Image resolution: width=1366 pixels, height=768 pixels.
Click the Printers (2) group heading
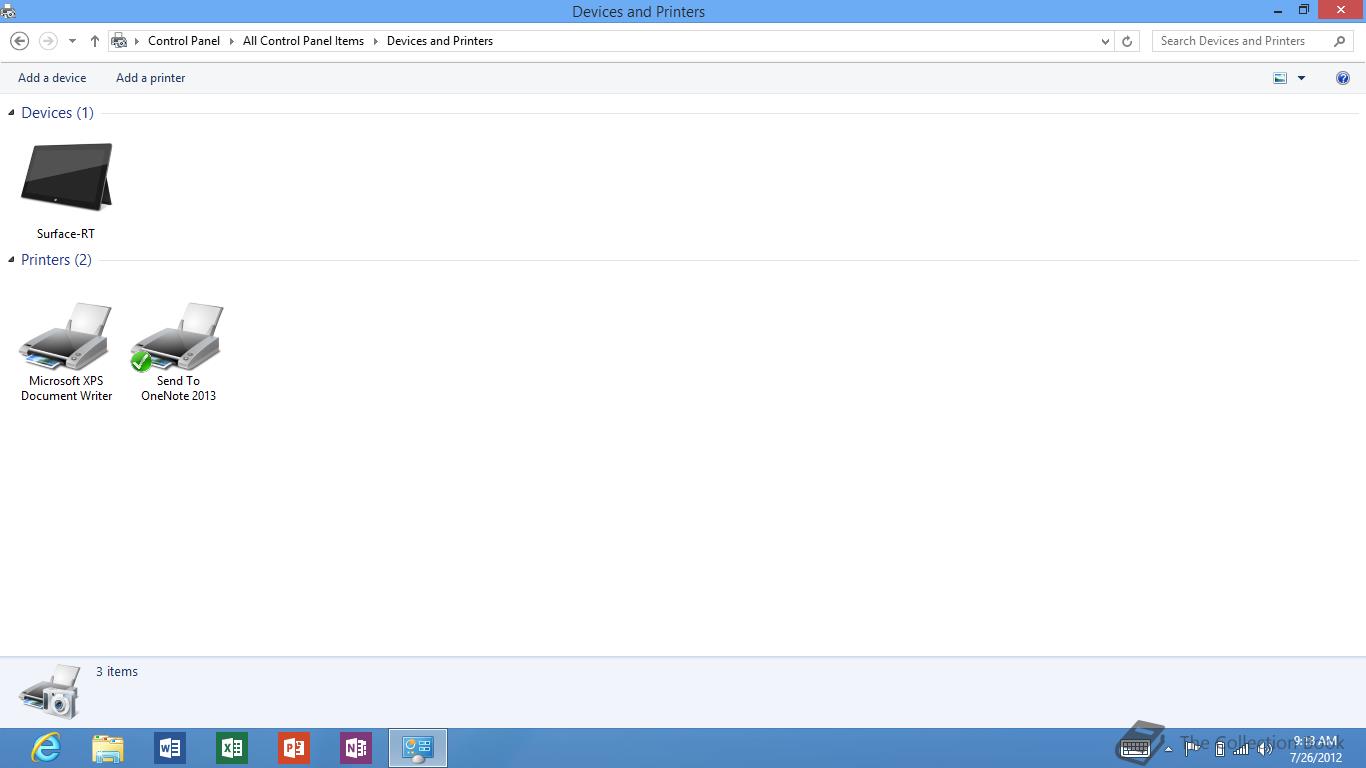tap(56, 260)
